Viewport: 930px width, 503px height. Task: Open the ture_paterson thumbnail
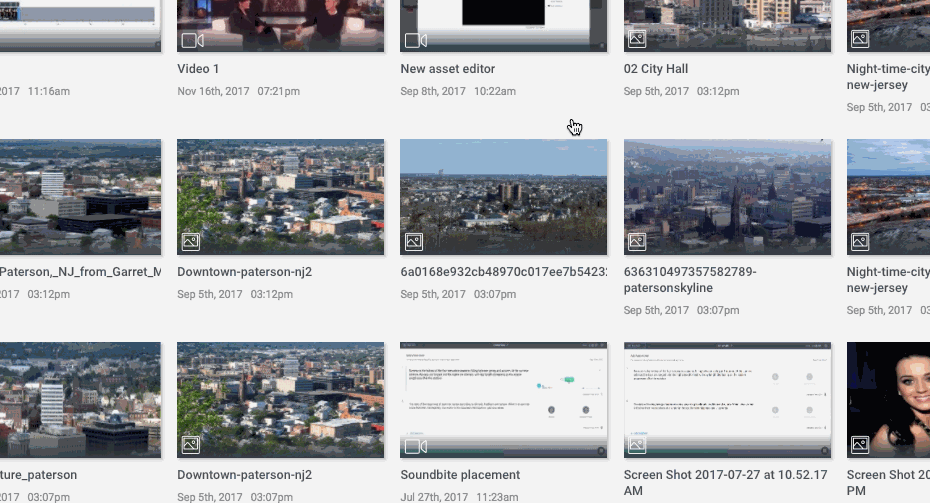(x=80, y=400)
